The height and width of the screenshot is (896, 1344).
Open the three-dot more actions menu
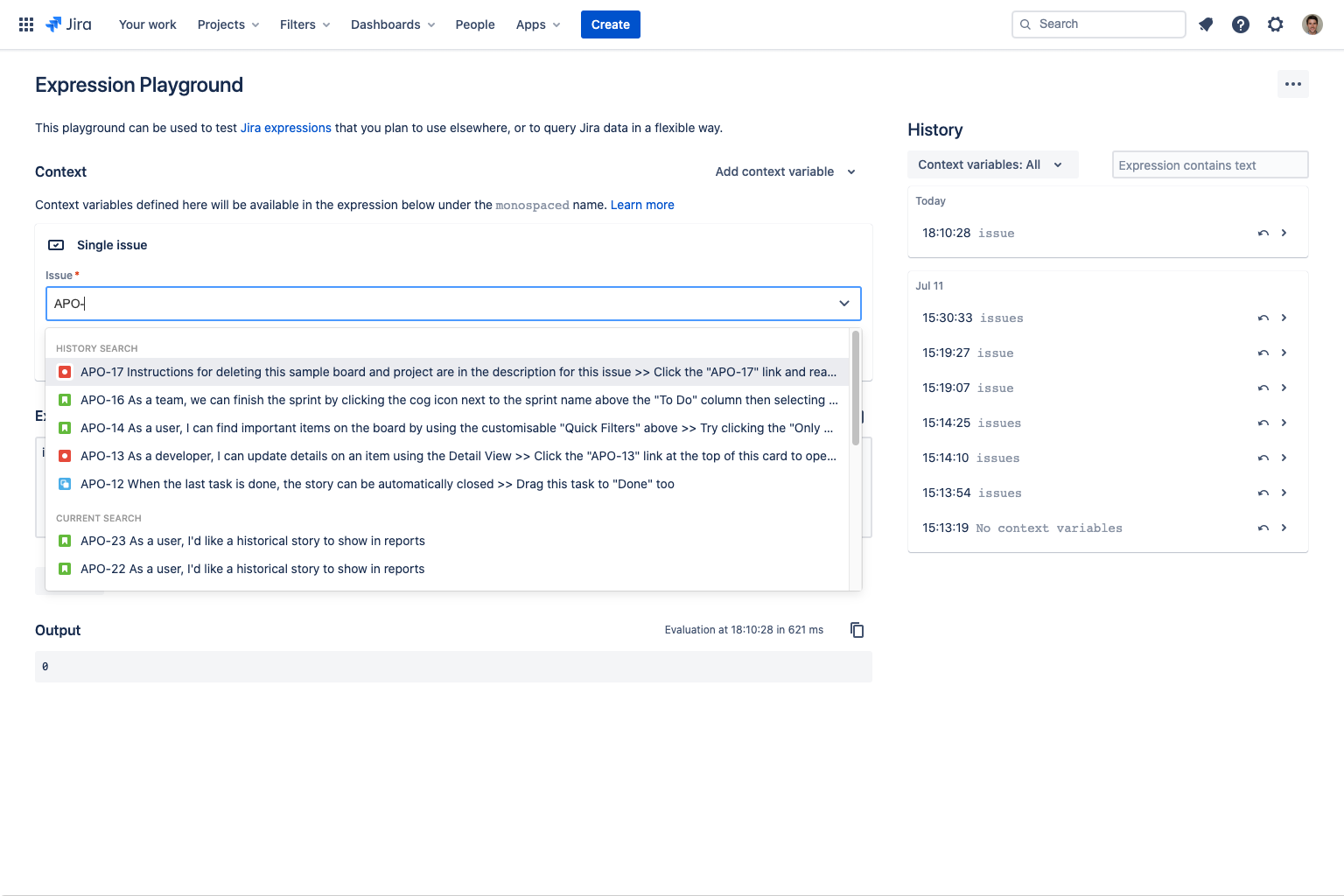tap(1293, 84)
